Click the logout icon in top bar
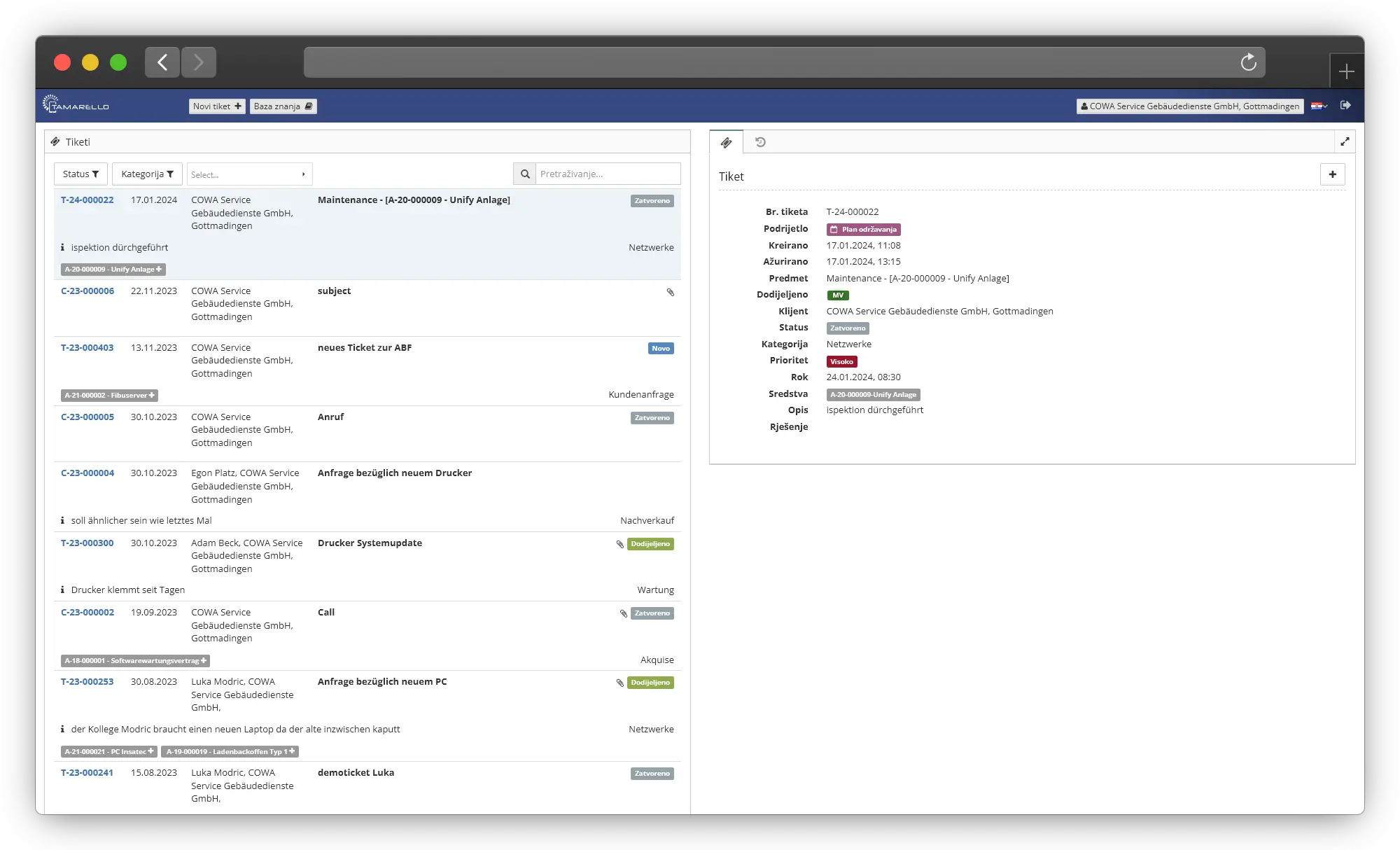 1345,105
